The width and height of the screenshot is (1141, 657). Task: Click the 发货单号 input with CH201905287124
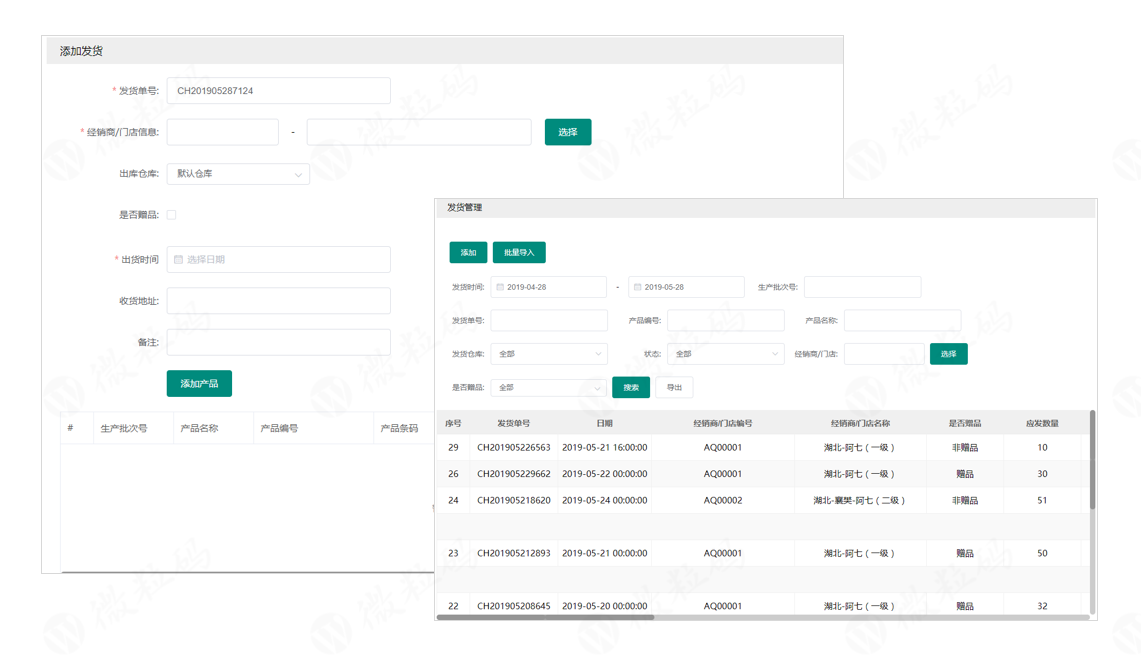(x=278, y=91)
